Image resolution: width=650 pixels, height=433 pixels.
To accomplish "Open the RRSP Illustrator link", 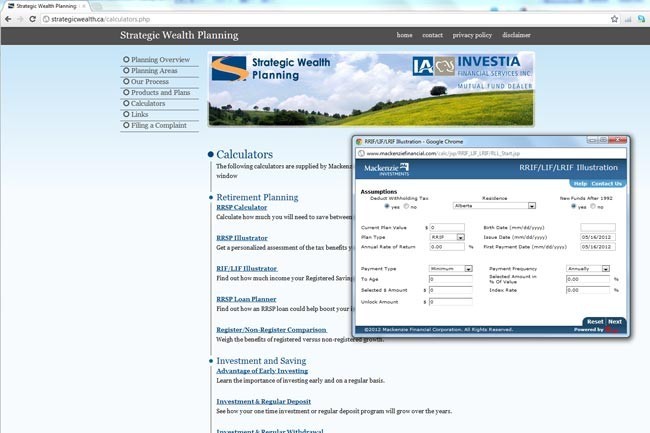I will point(242,238).
